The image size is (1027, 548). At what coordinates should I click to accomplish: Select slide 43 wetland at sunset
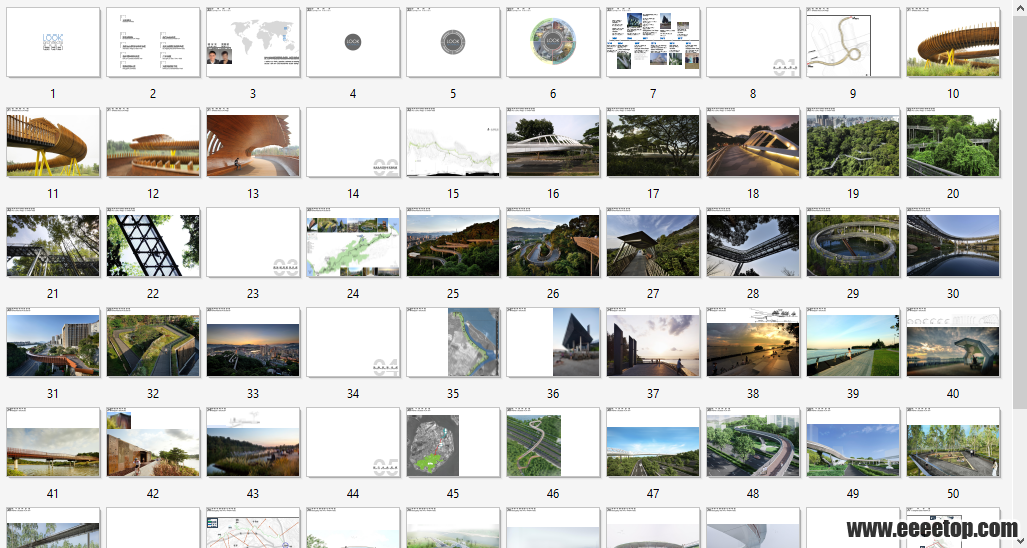[253, 443]
